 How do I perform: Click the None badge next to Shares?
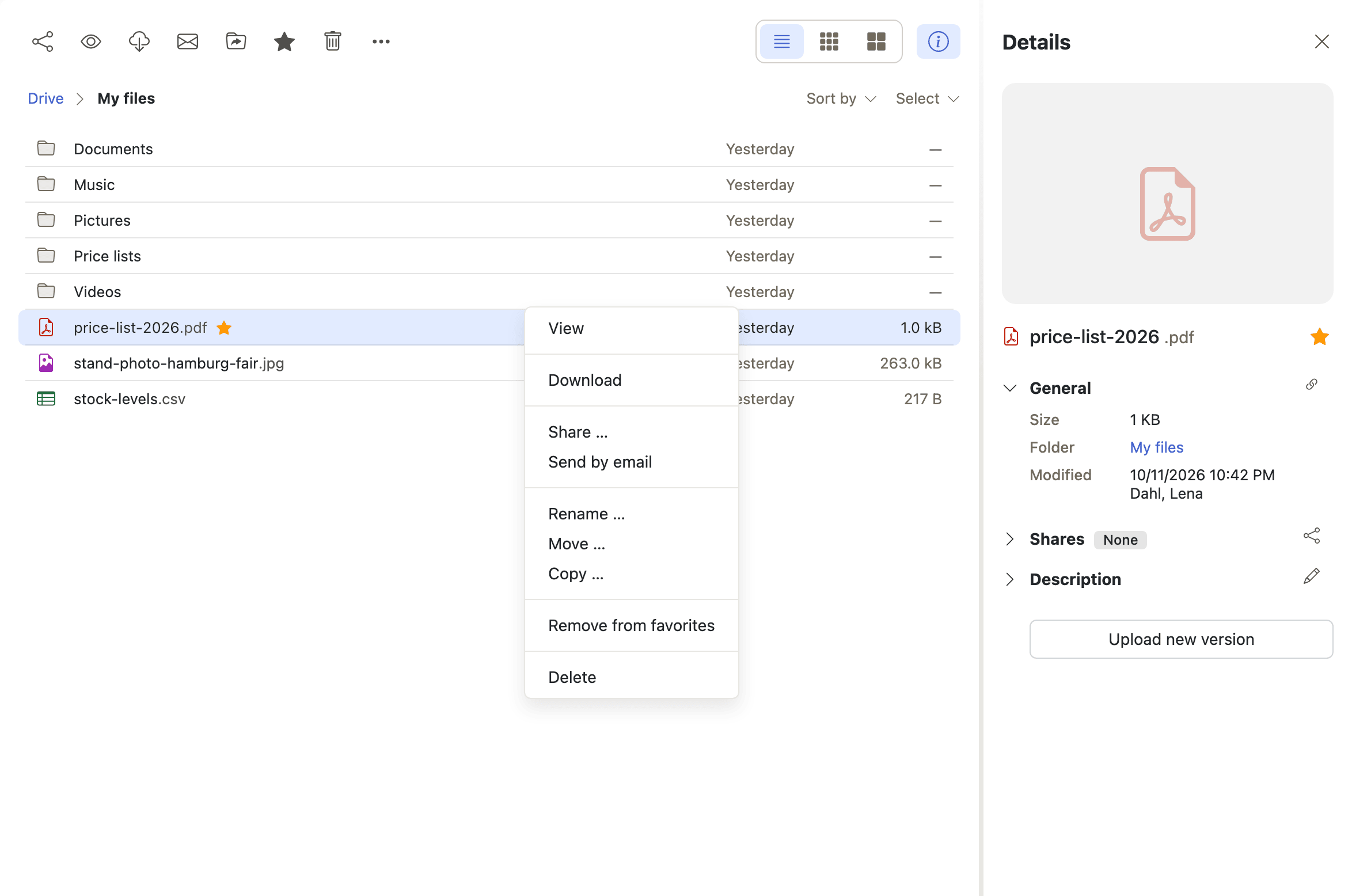(1121, 540)
